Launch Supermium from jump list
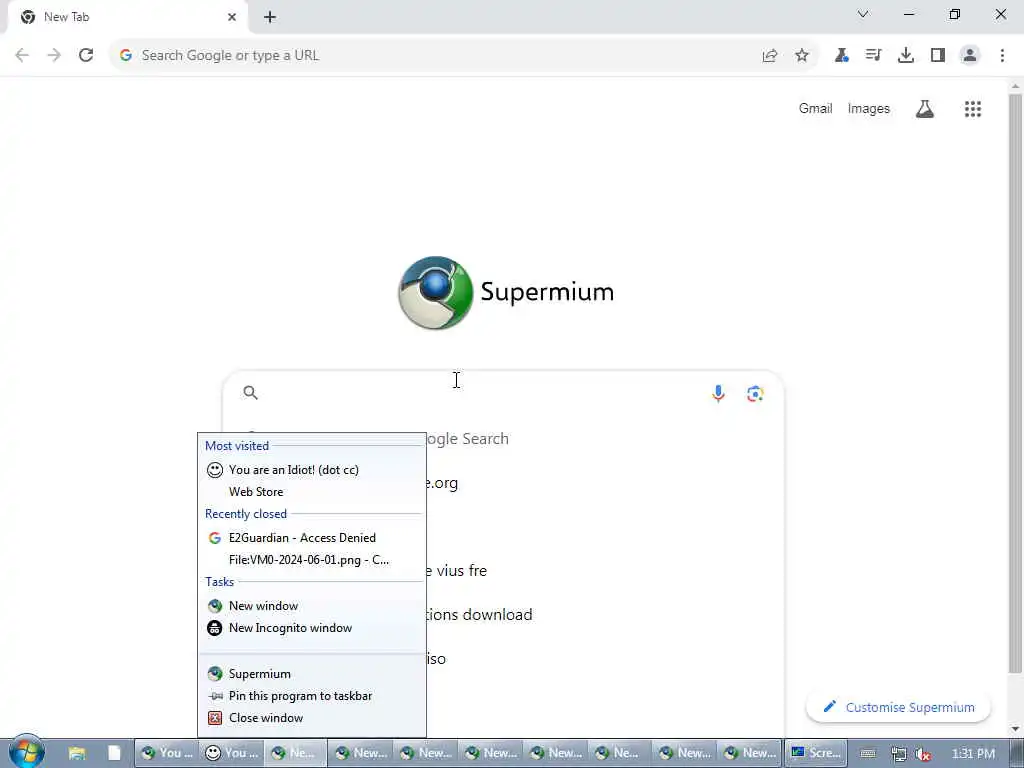This screenshot has height=768, width=1024. (312, 673)
